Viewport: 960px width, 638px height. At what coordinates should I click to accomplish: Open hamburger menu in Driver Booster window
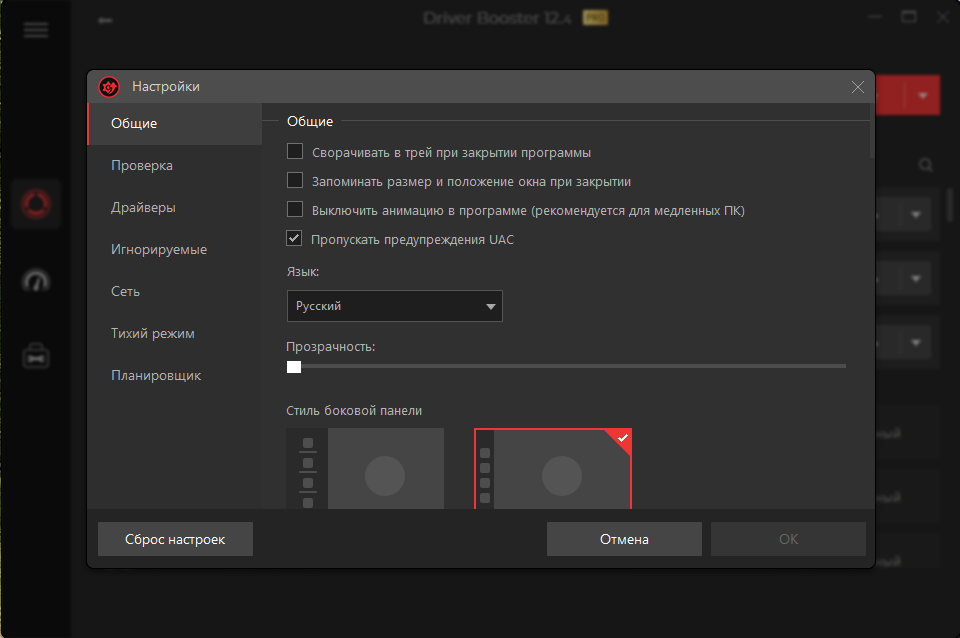coord(36,29)
